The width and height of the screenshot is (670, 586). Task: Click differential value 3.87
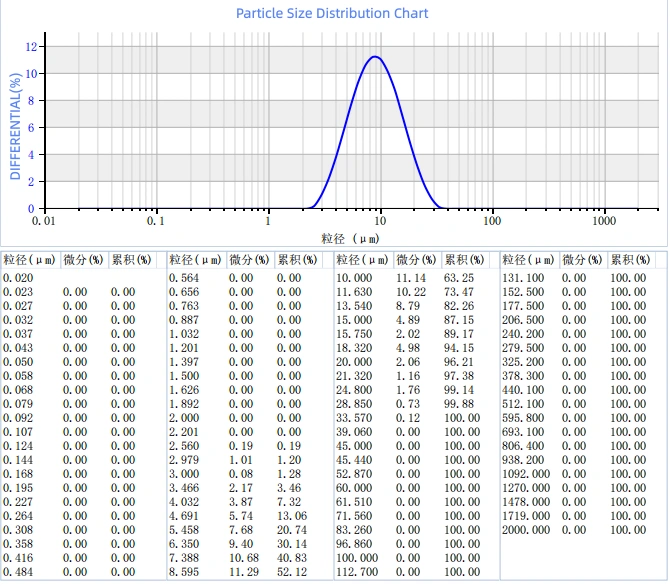241,502
